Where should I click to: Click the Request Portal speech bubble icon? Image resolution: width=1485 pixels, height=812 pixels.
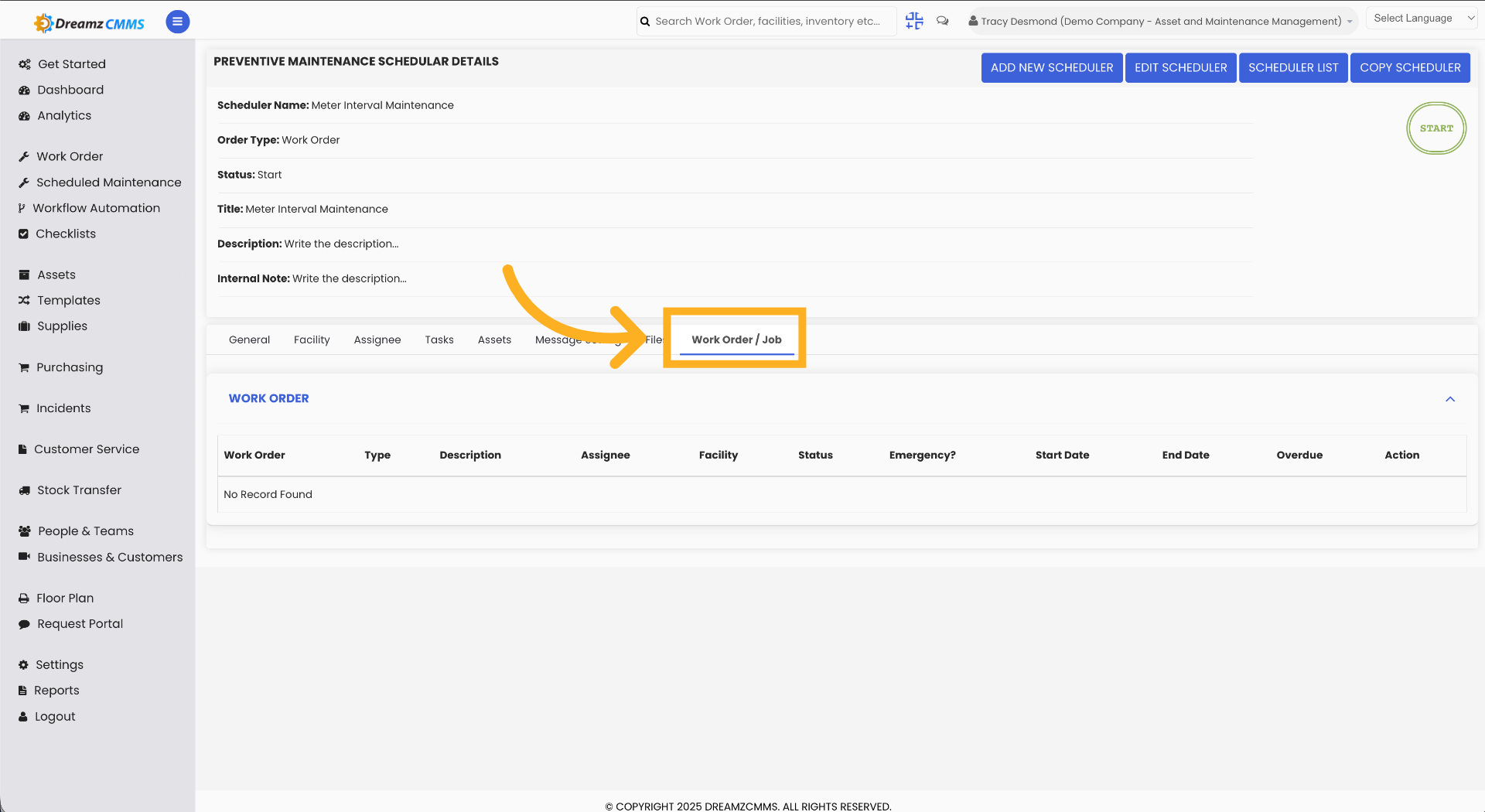[x=24, y=624]
